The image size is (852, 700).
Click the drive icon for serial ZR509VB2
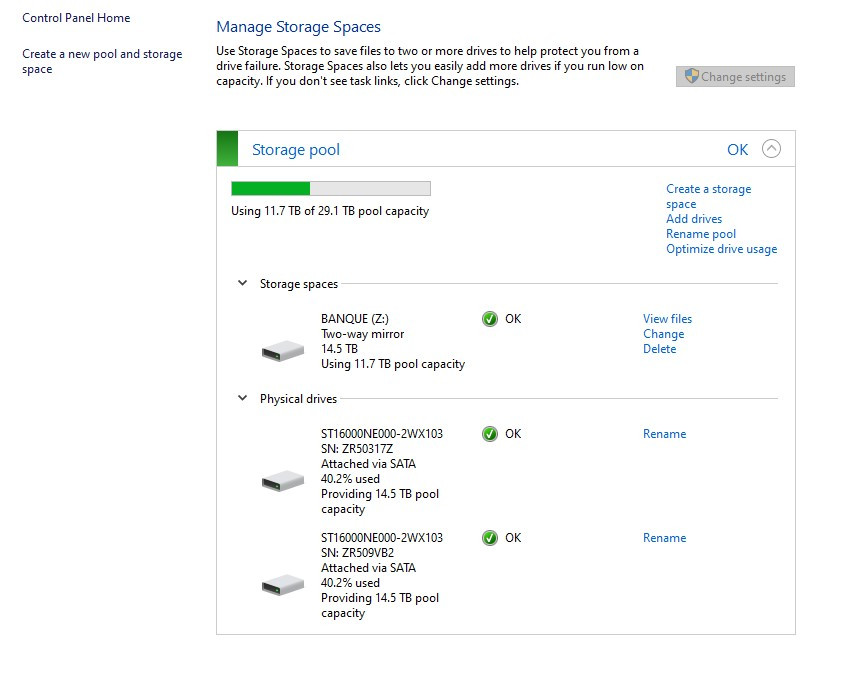(x=283, y=585)
